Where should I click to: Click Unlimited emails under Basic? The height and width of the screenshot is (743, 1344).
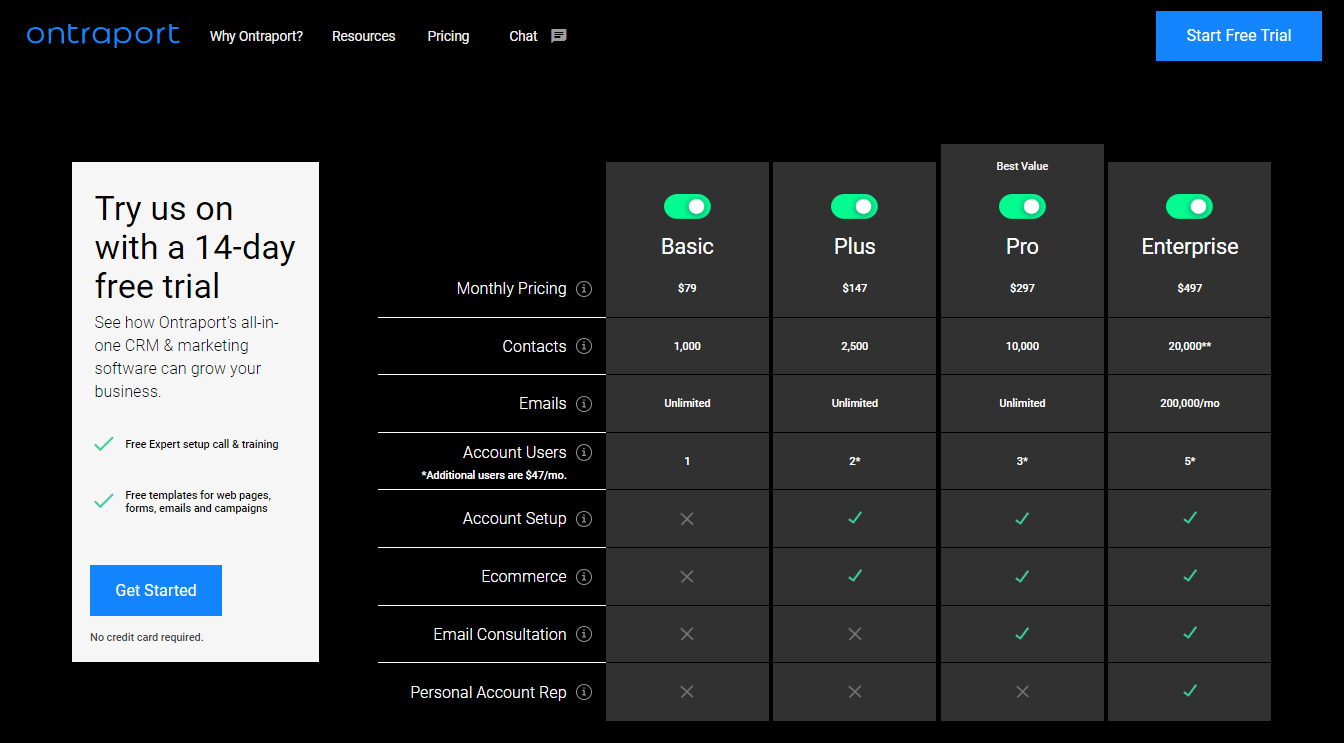(x=687, y=403)
